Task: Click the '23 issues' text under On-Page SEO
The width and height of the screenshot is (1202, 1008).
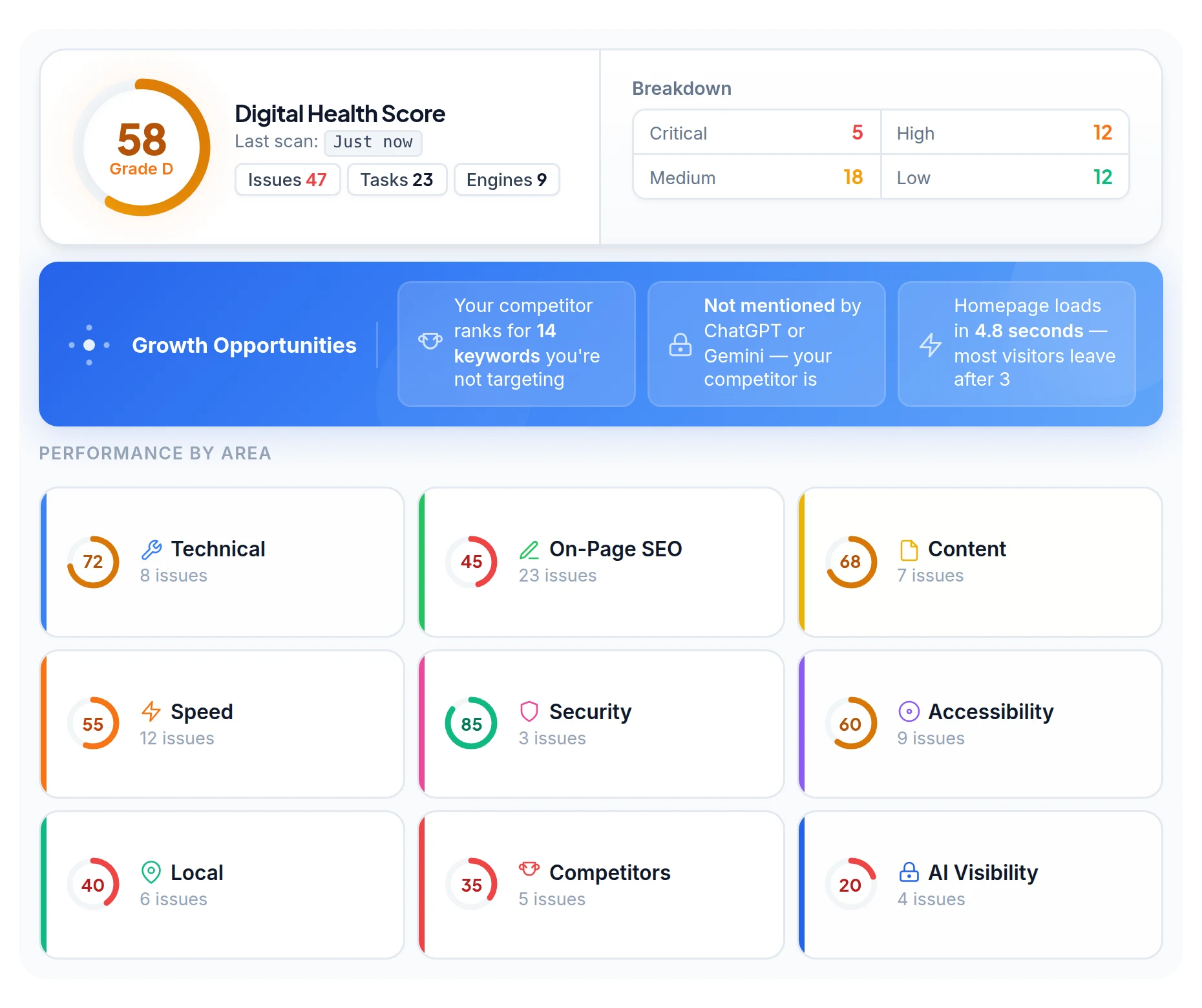Action: point(558,575)
